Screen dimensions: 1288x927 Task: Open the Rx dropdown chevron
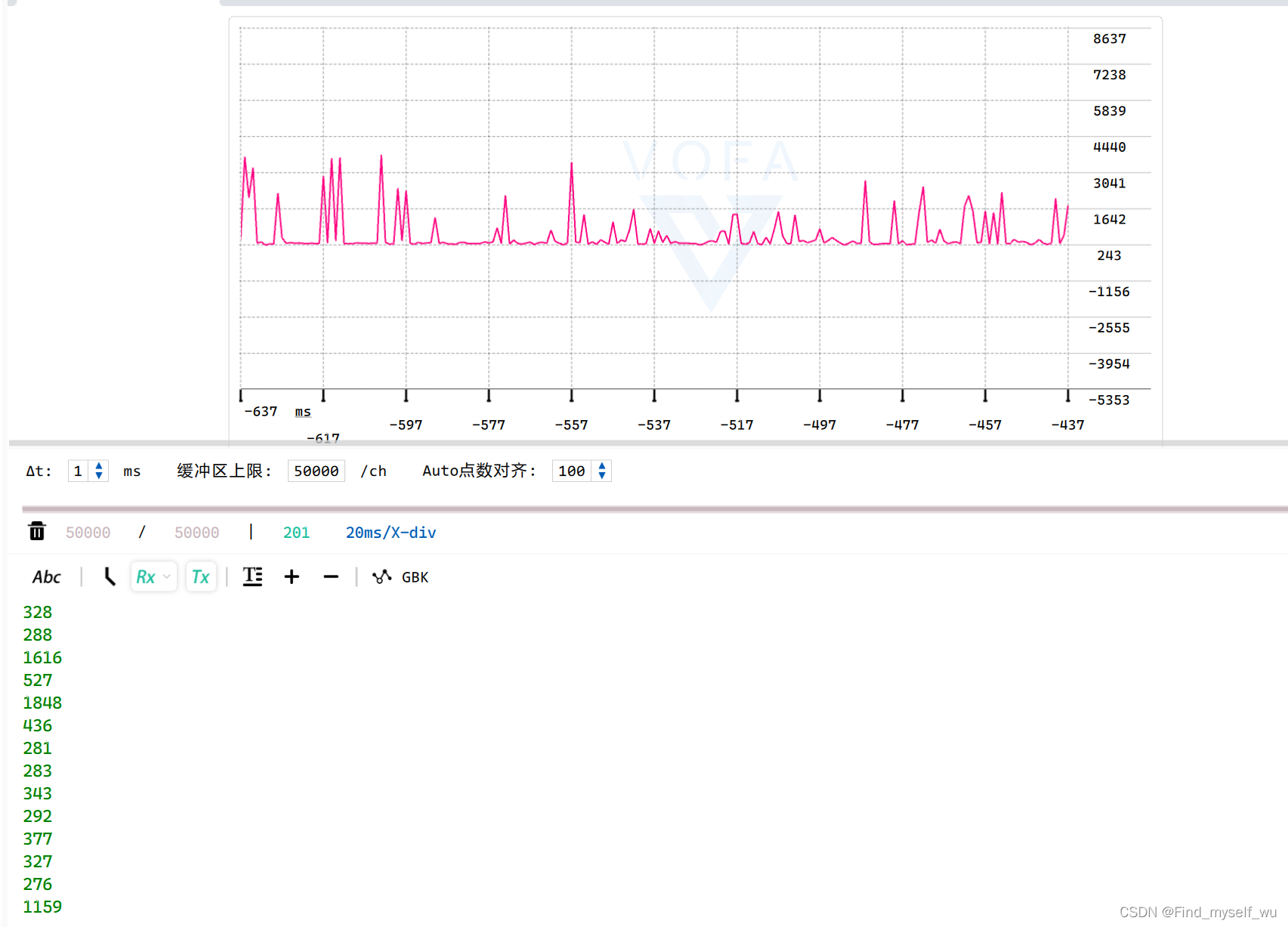[x=167, y=577]
